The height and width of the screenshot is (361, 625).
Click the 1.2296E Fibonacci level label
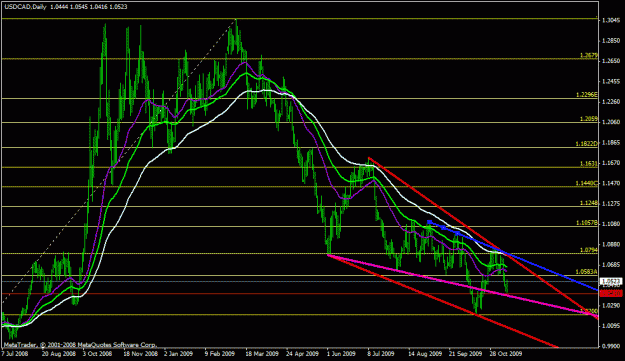[587, 94]
